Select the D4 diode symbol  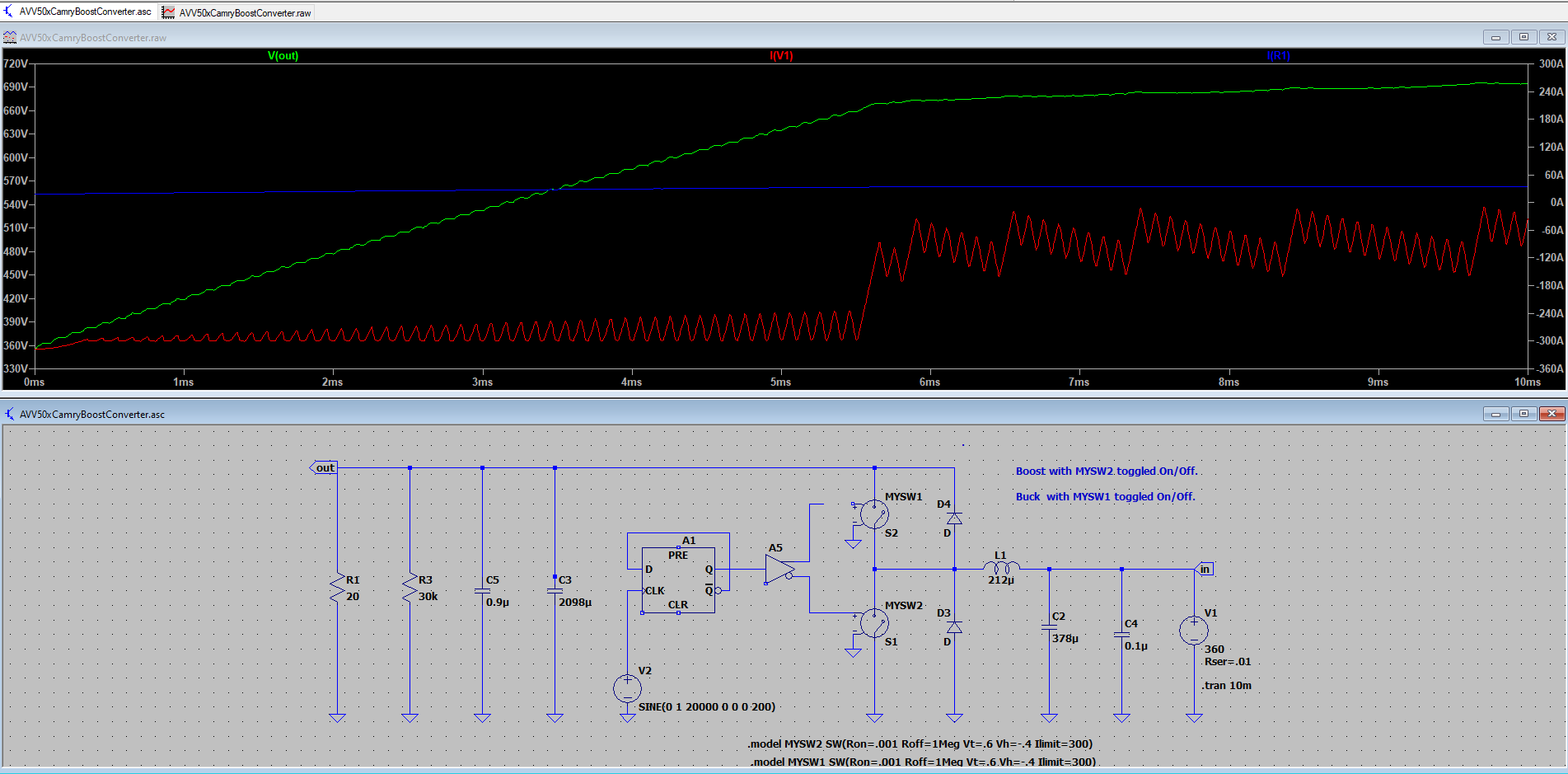(954, 518)
